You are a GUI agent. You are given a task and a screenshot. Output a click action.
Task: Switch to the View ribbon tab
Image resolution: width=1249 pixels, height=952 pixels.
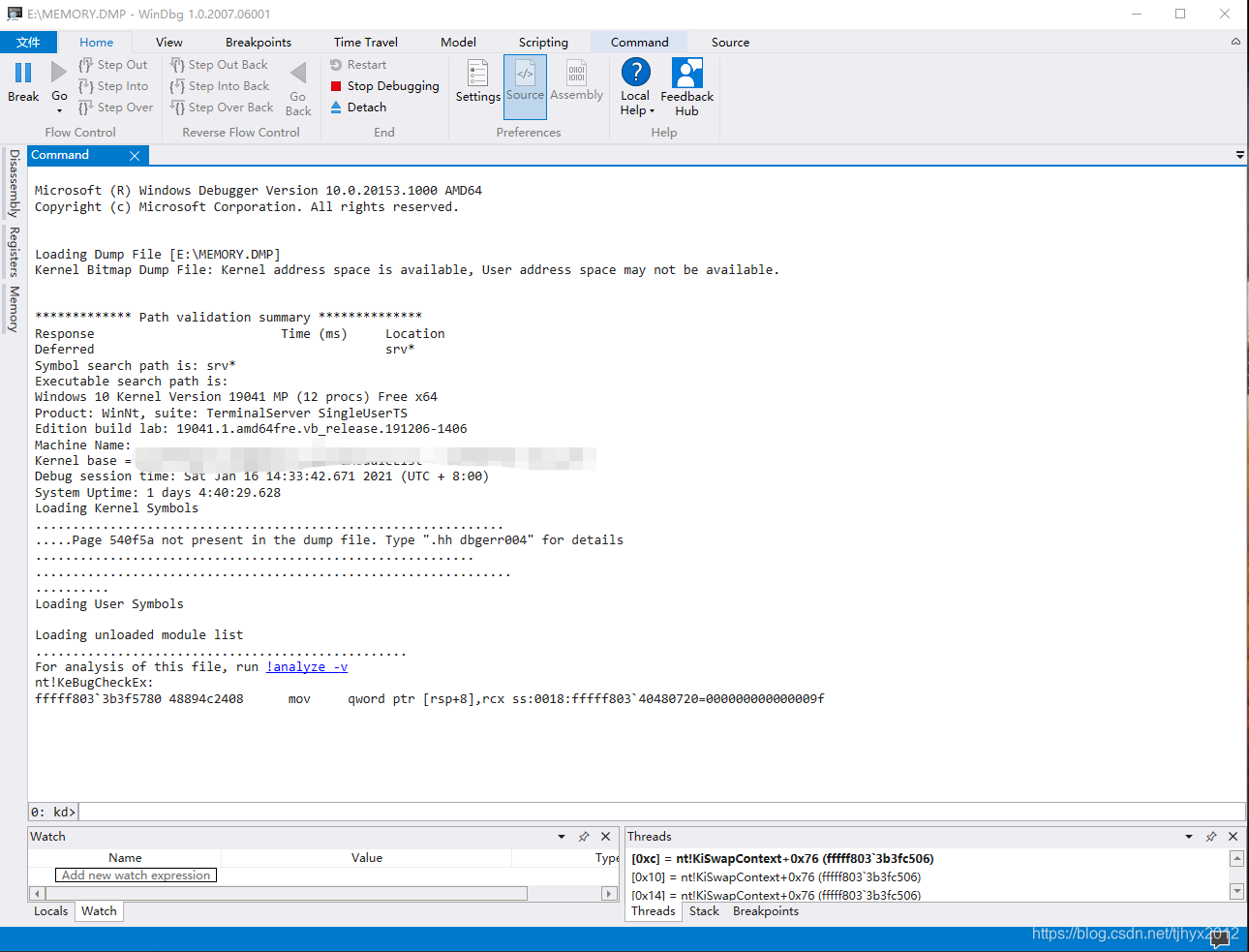point(168,42)
